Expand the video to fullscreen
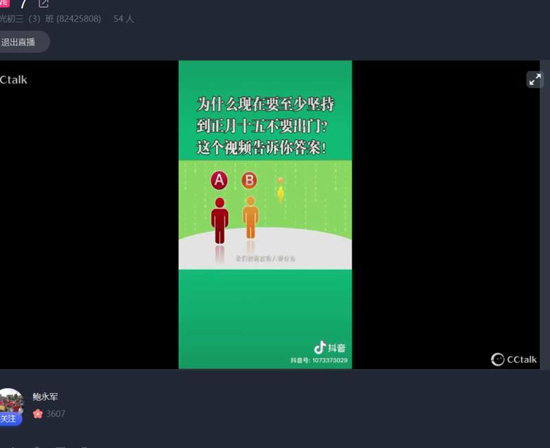This screenshot has width=550, height=448. (535, 79)
